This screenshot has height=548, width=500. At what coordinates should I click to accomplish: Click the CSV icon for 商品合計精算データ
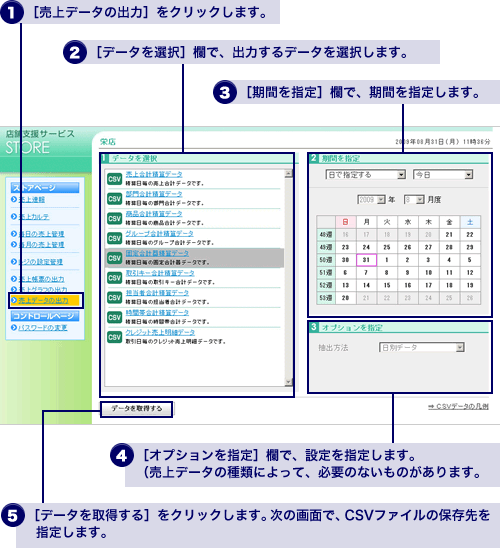coord(114,218)
